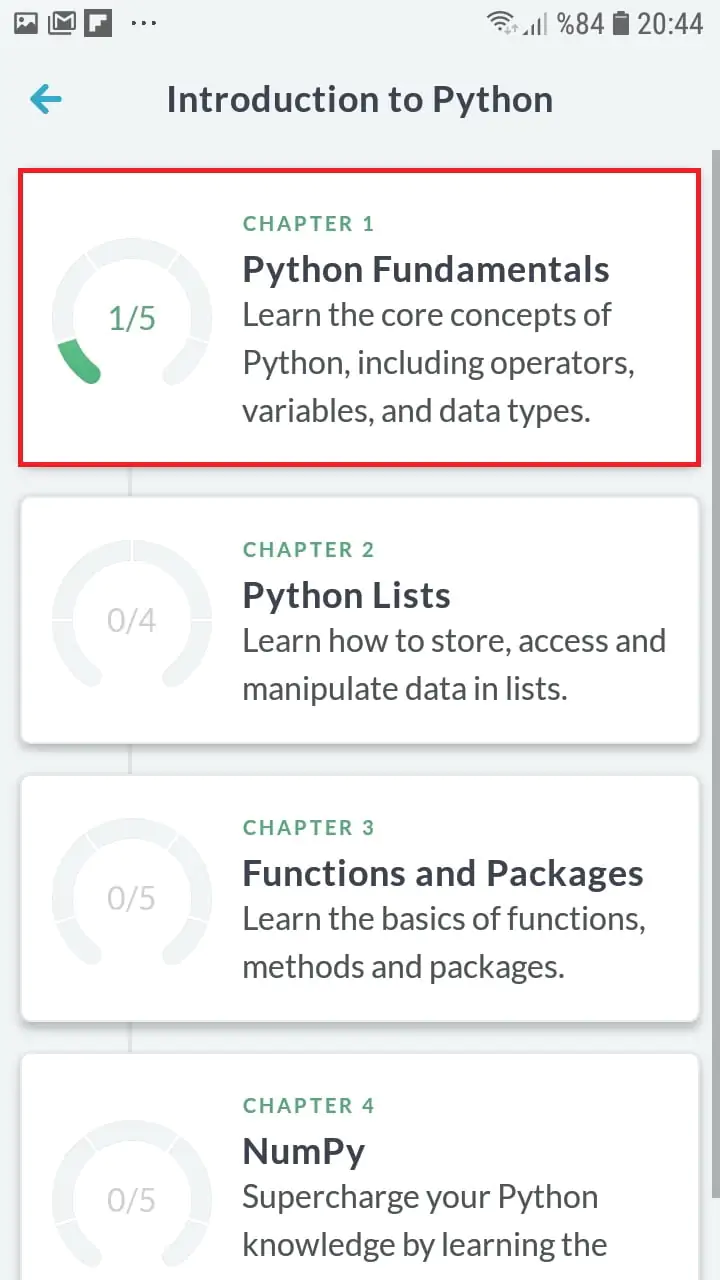Viewport: 720px width, 1280px height.
Task: Tap the CHAPTER 1 label
Action: click(308, 224)
